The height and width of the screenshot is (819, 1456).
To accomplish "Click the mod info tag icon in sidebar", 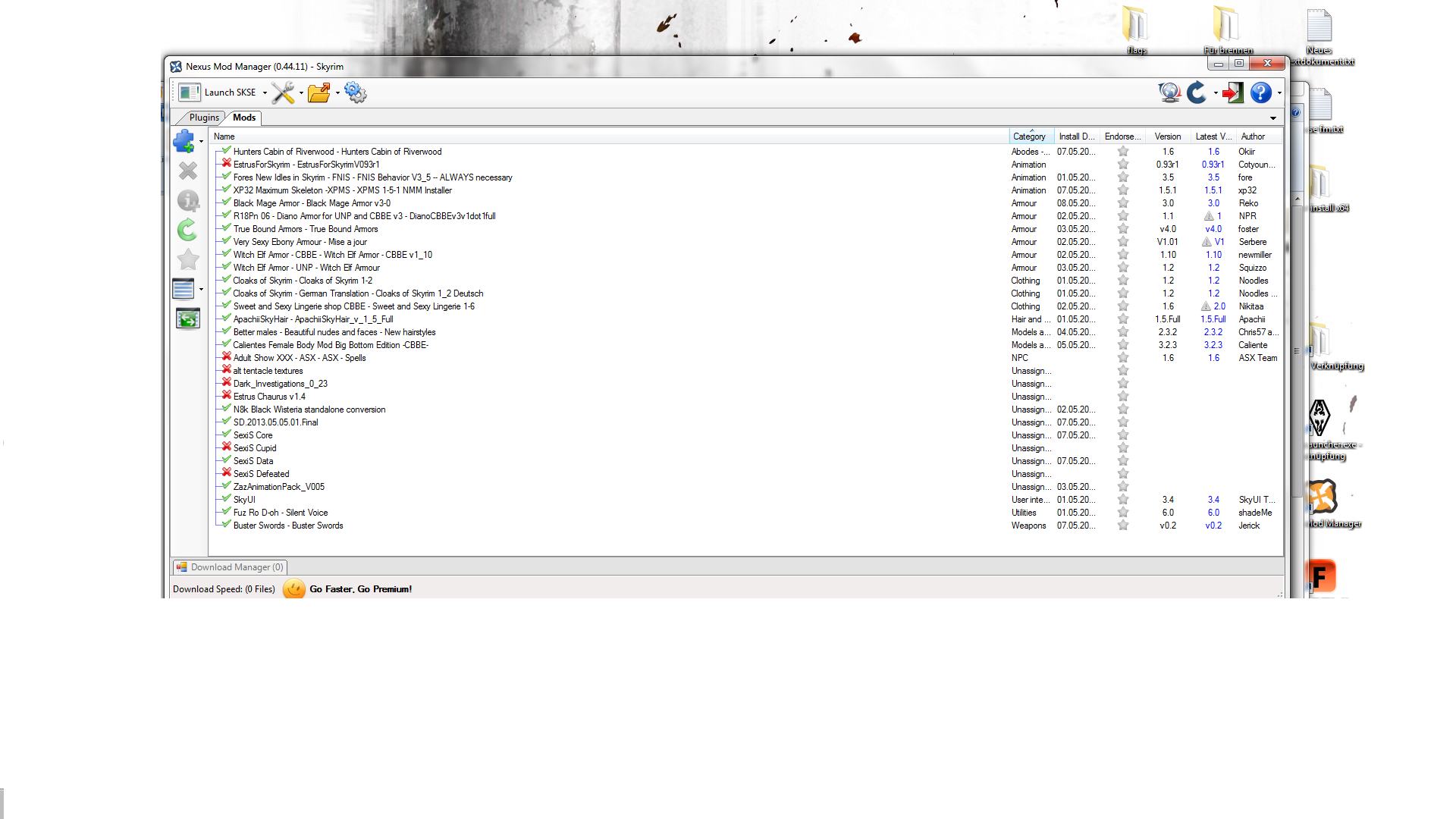I will tap(188, 200).
